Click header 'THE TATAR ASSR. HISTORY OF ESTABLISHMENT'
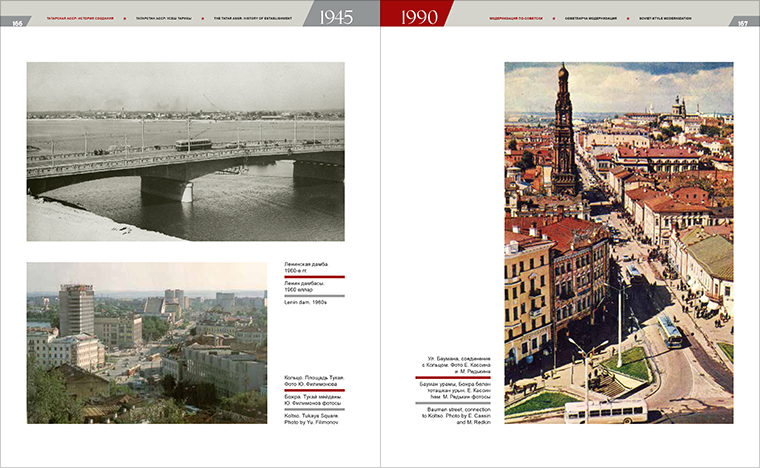Image resolution: width=760 pixels, height=468 pixels. 253,18
